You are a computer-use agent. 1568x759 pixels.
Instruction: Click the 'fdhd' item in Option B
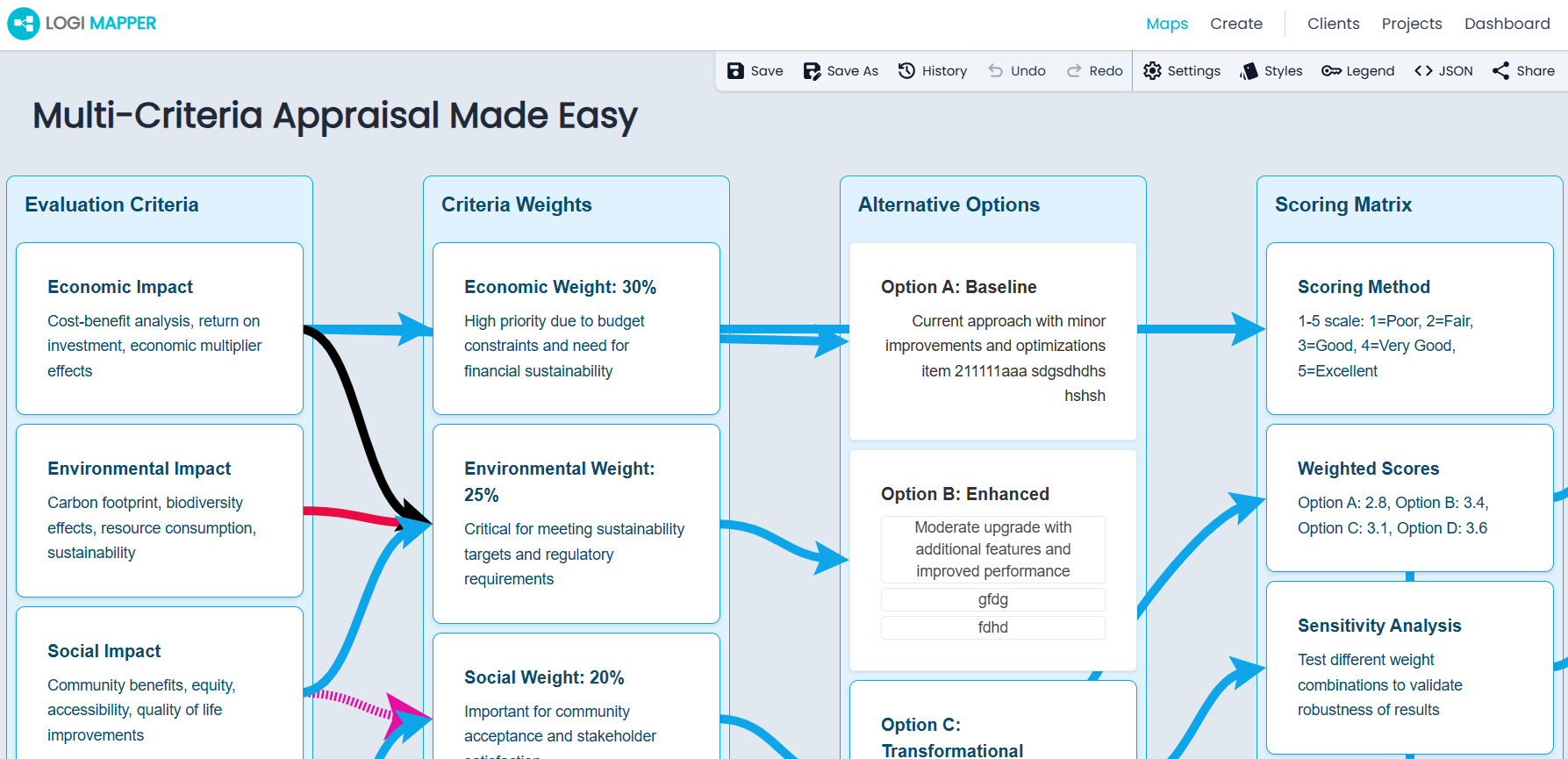click(x=993, y=627)
